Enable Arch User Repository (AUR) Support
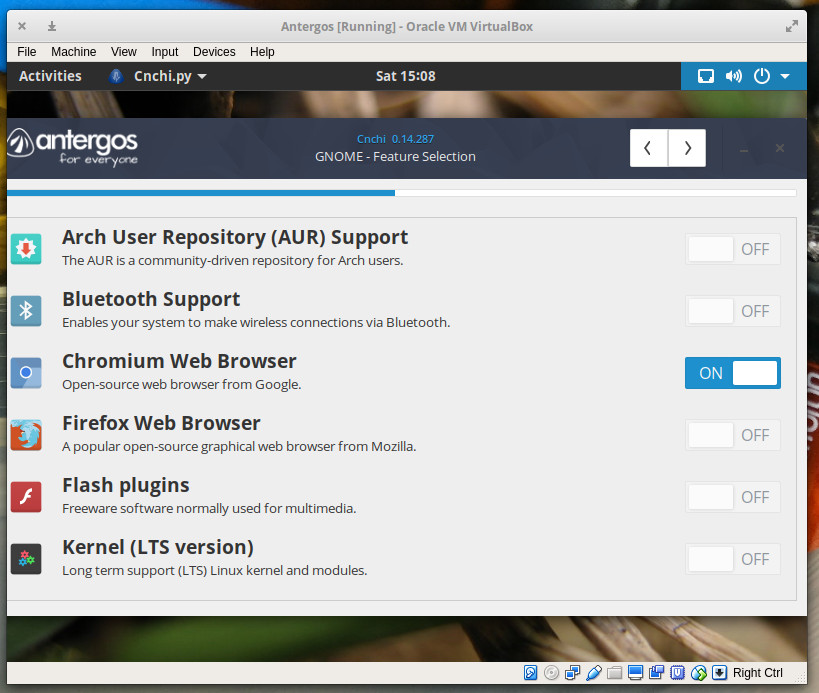The height and width of the screenshot is (693, 819). click(732, 249)
